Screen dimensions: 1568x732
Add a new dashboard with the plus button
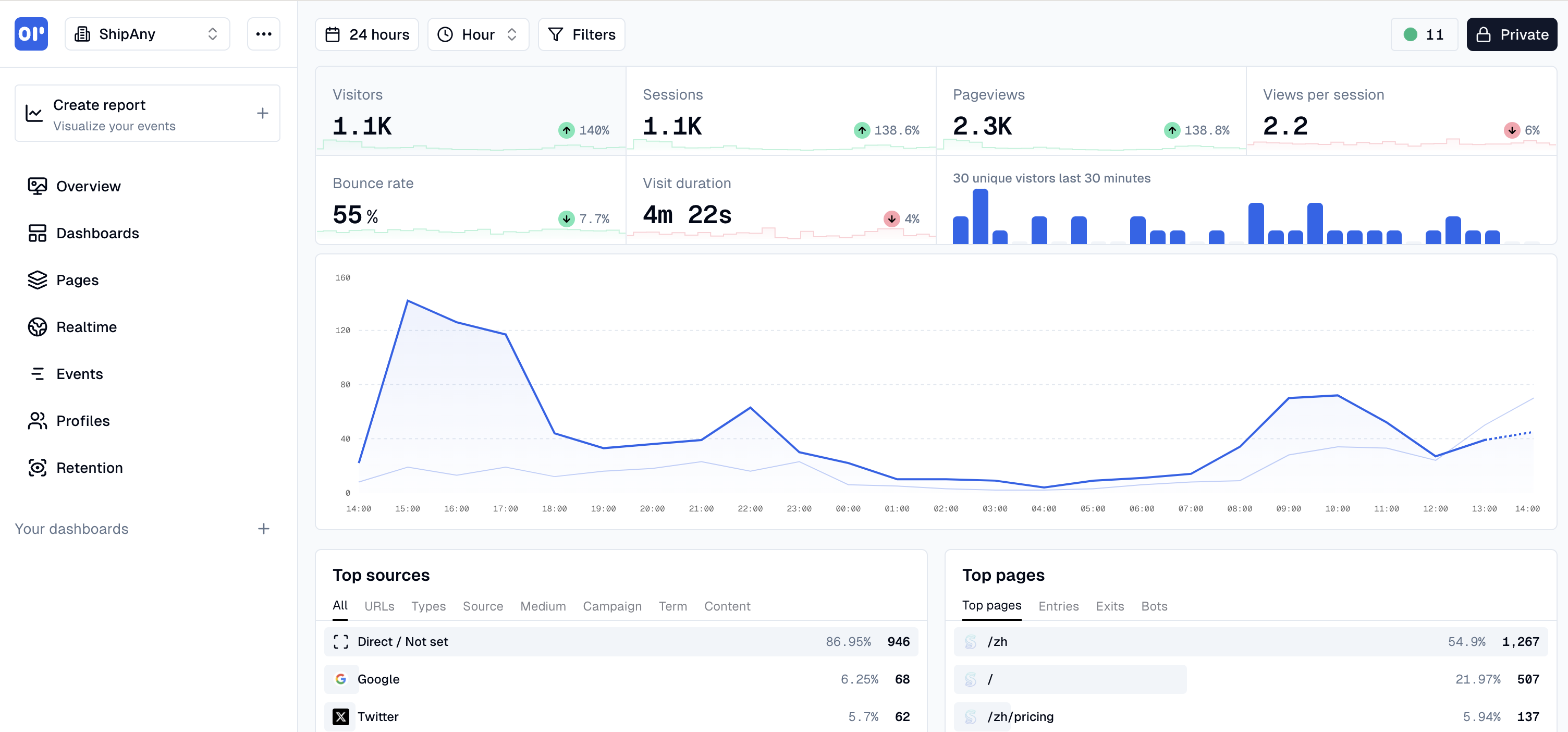(263, 529)
